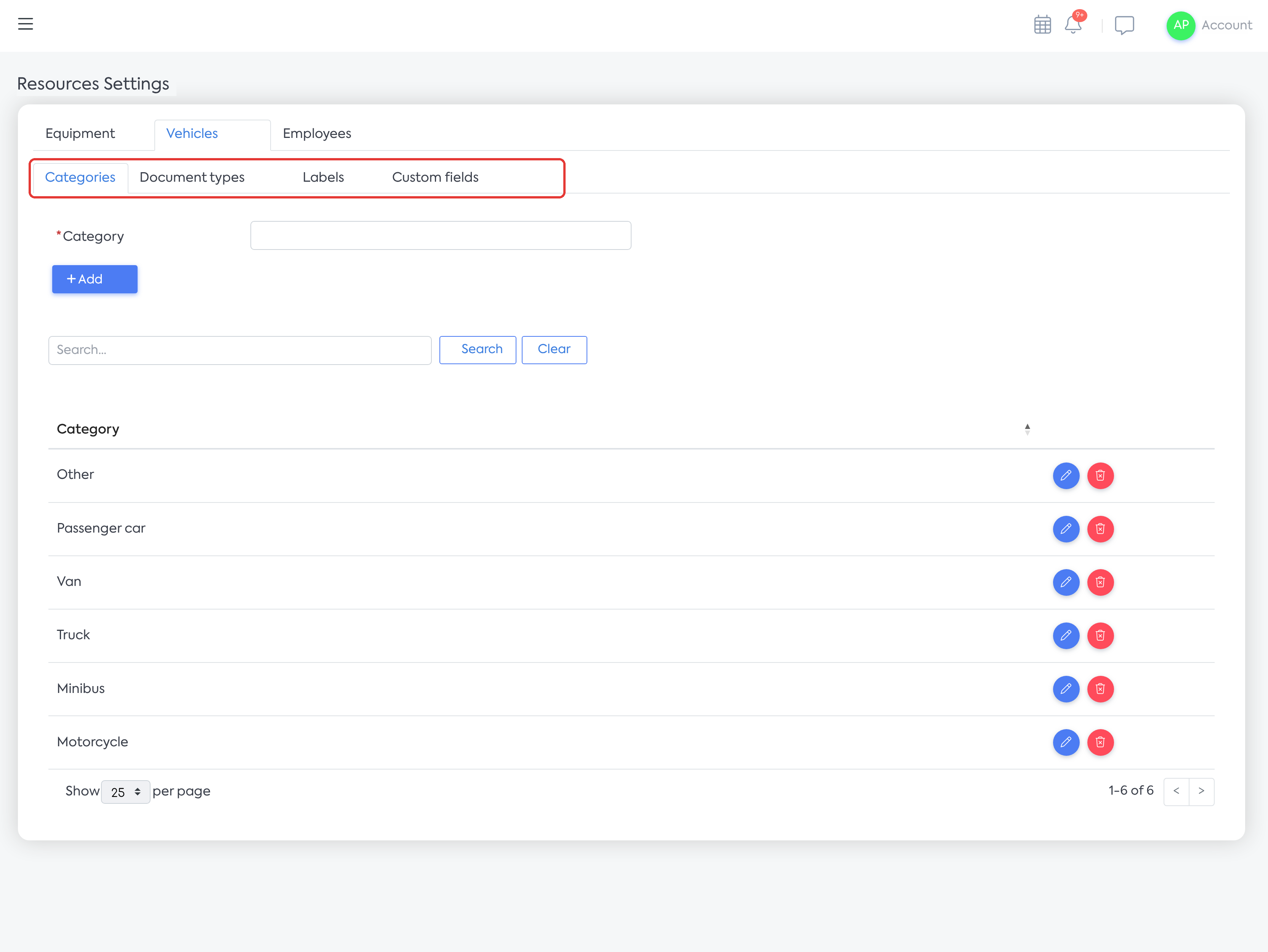Open the hamburger navigation menu
The height and width of the screenshot is (952, 1268).
point(25,24)
